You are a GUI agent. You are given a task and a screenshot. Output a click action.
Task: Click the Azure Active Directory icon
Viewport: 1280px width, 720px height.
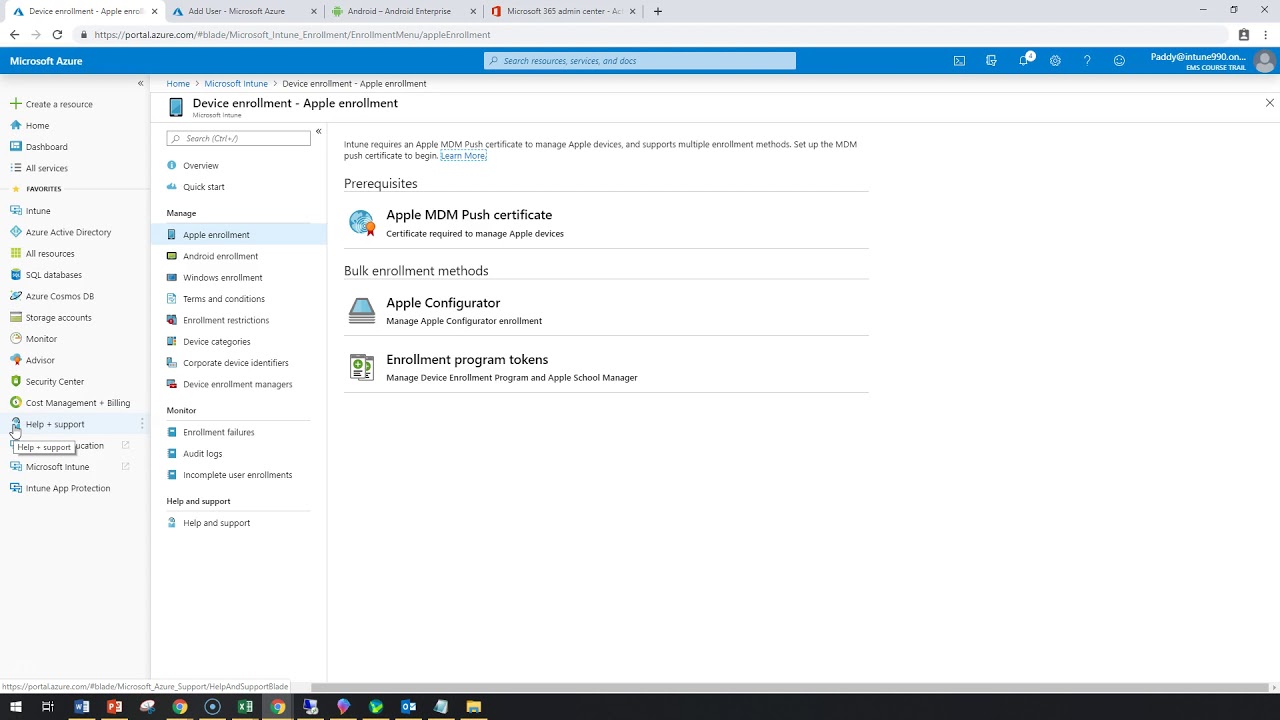pos(16,232)
